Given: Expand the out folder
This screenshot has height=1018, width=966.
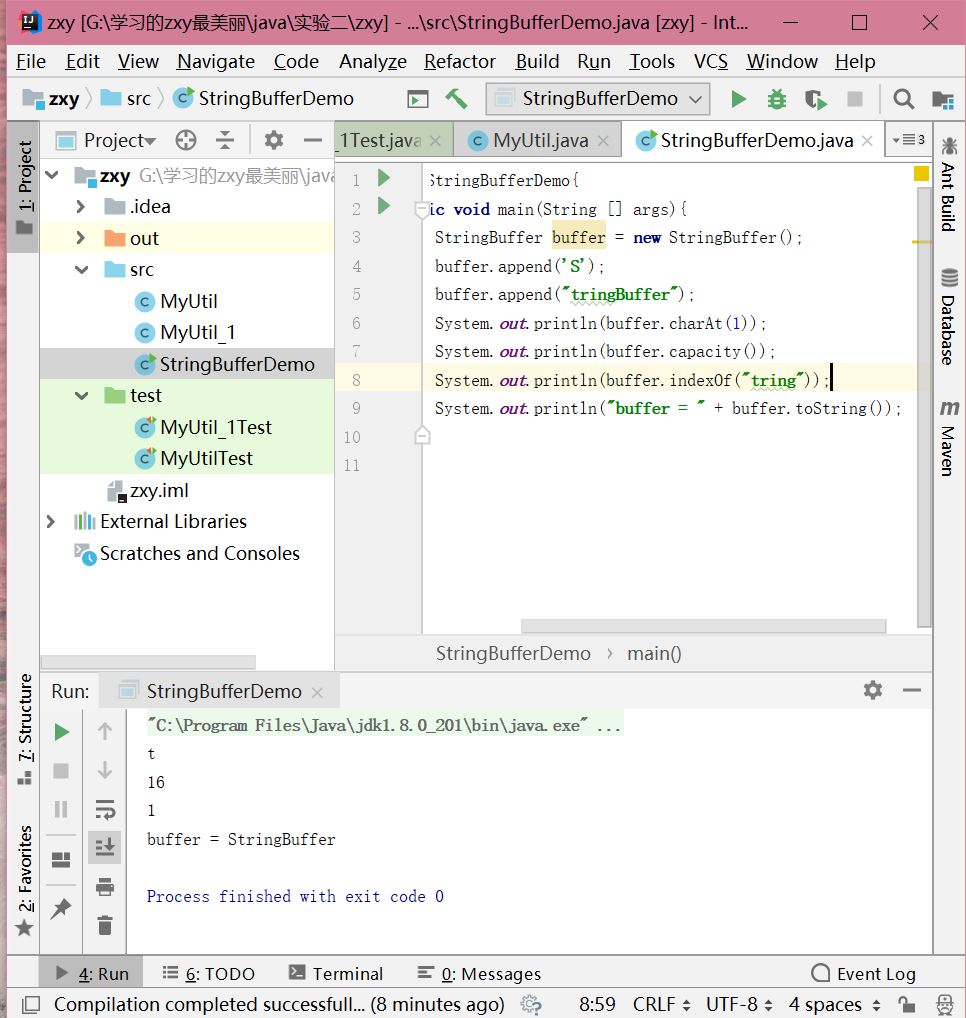Looking at the screenshot, I should [x=80, y=238].
